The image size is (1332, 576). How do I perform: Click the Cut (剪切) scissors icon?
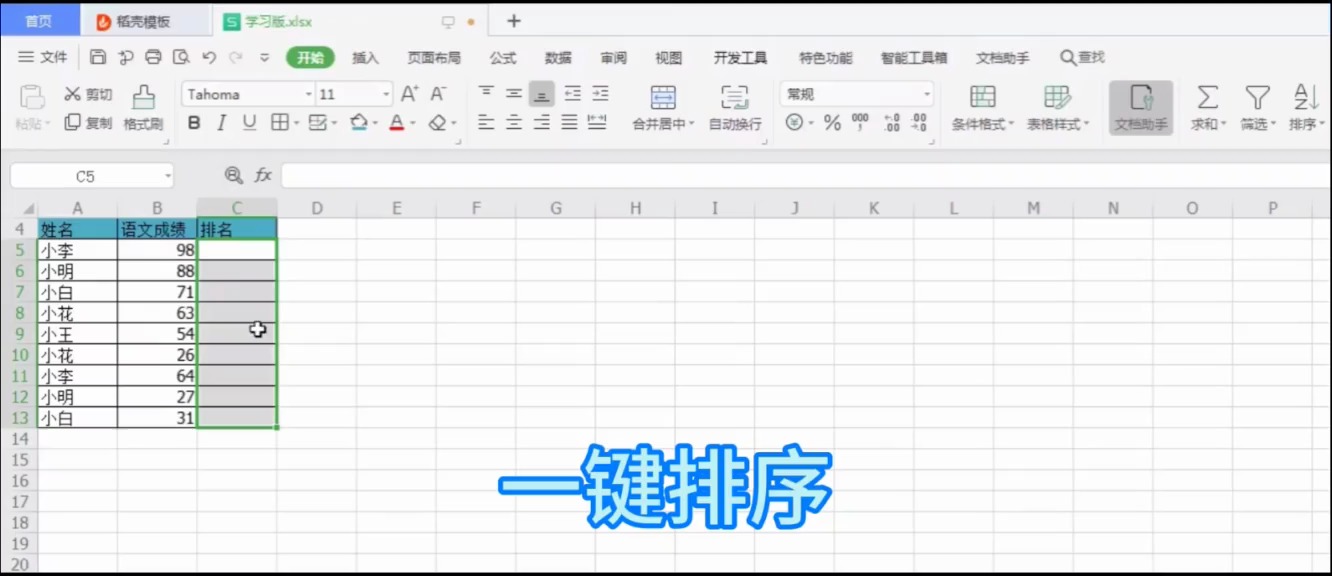[x=73, y=94]
